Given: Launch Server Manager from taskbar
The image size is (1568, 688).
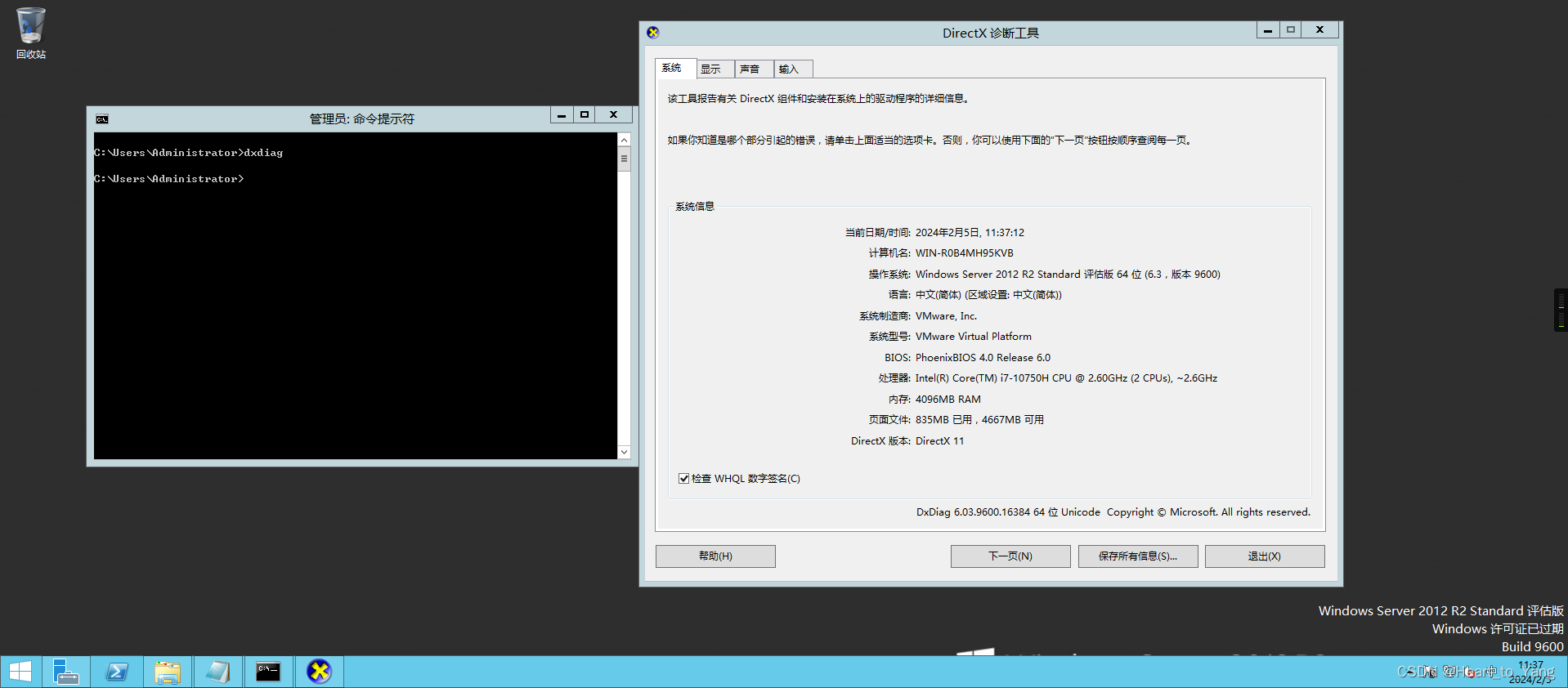Looking at the screenshot, I should coord(65,672).
